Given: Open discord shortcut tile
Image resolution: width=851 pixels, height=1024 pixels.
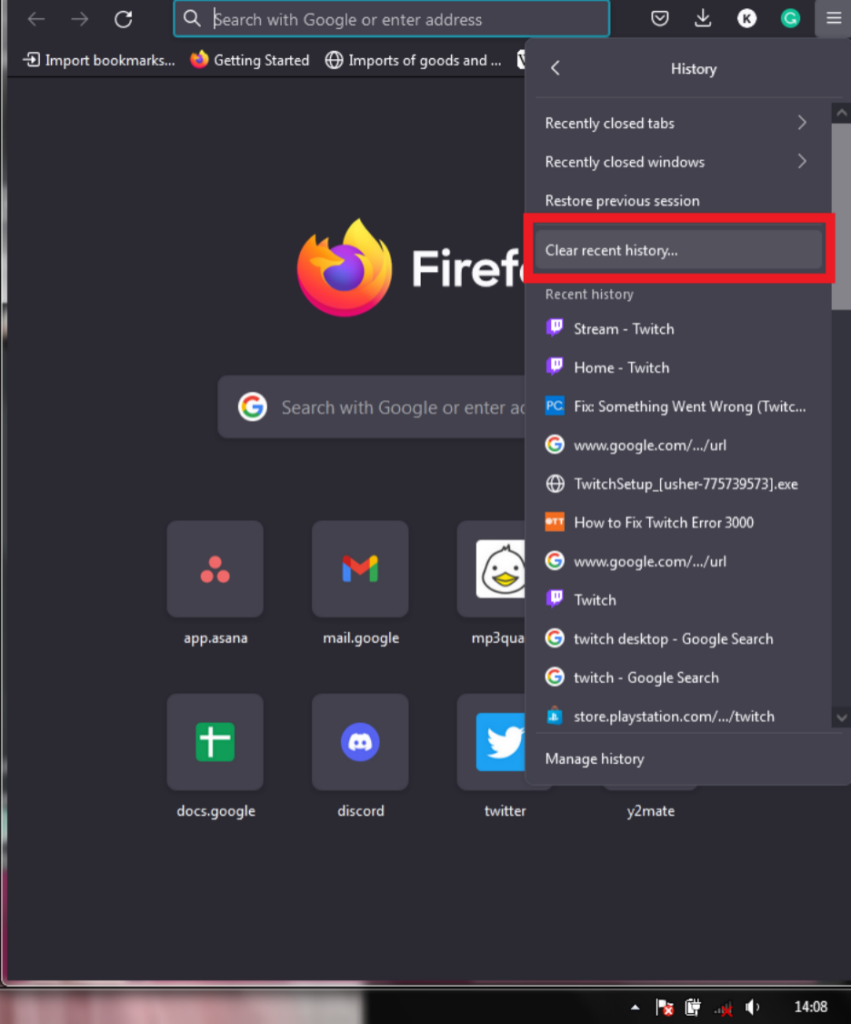Looking at the screenshot, I should point(361,742).
